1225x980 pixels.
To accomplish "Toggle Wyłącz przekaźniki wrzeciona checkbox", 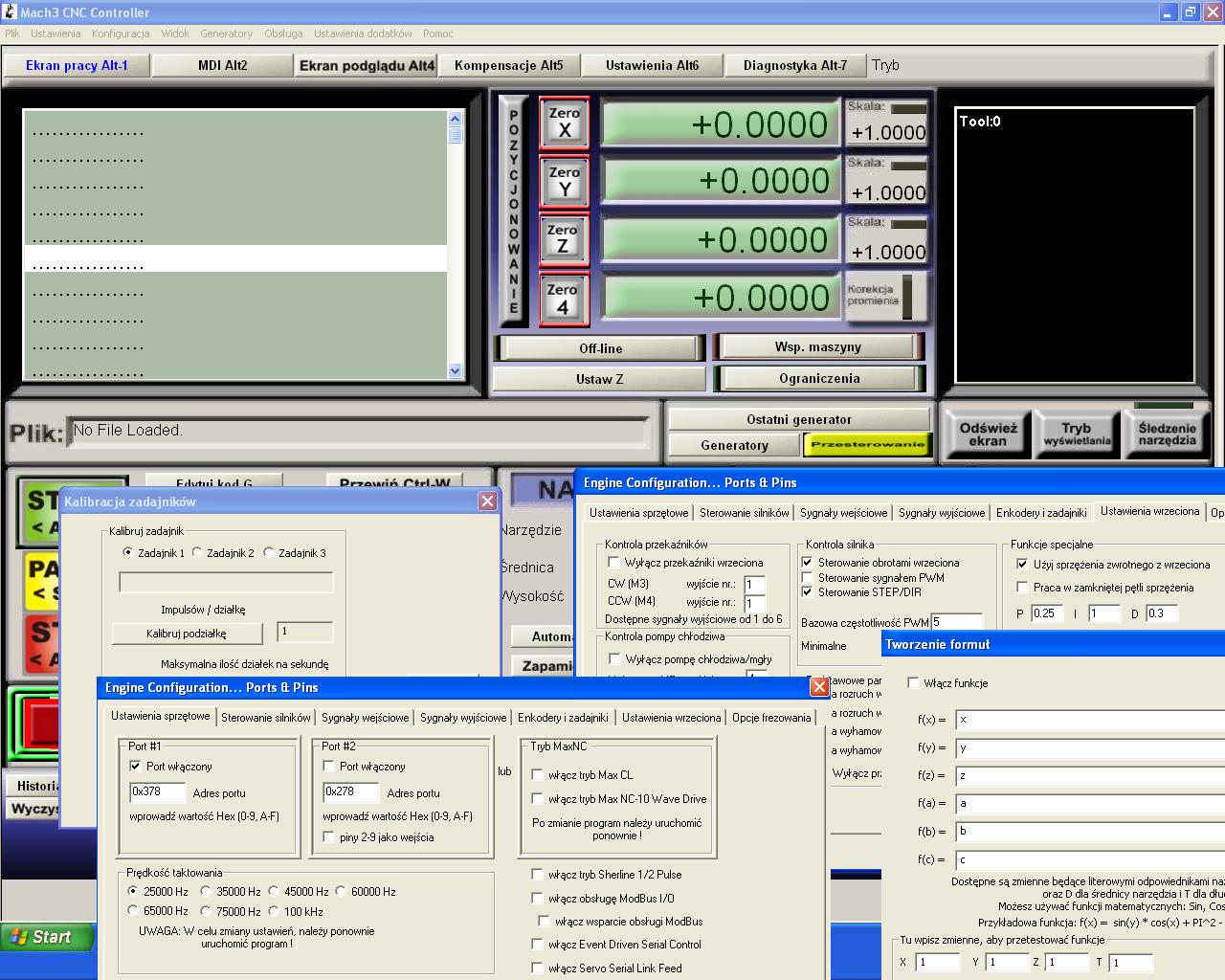I will click(x=613, y=563).
